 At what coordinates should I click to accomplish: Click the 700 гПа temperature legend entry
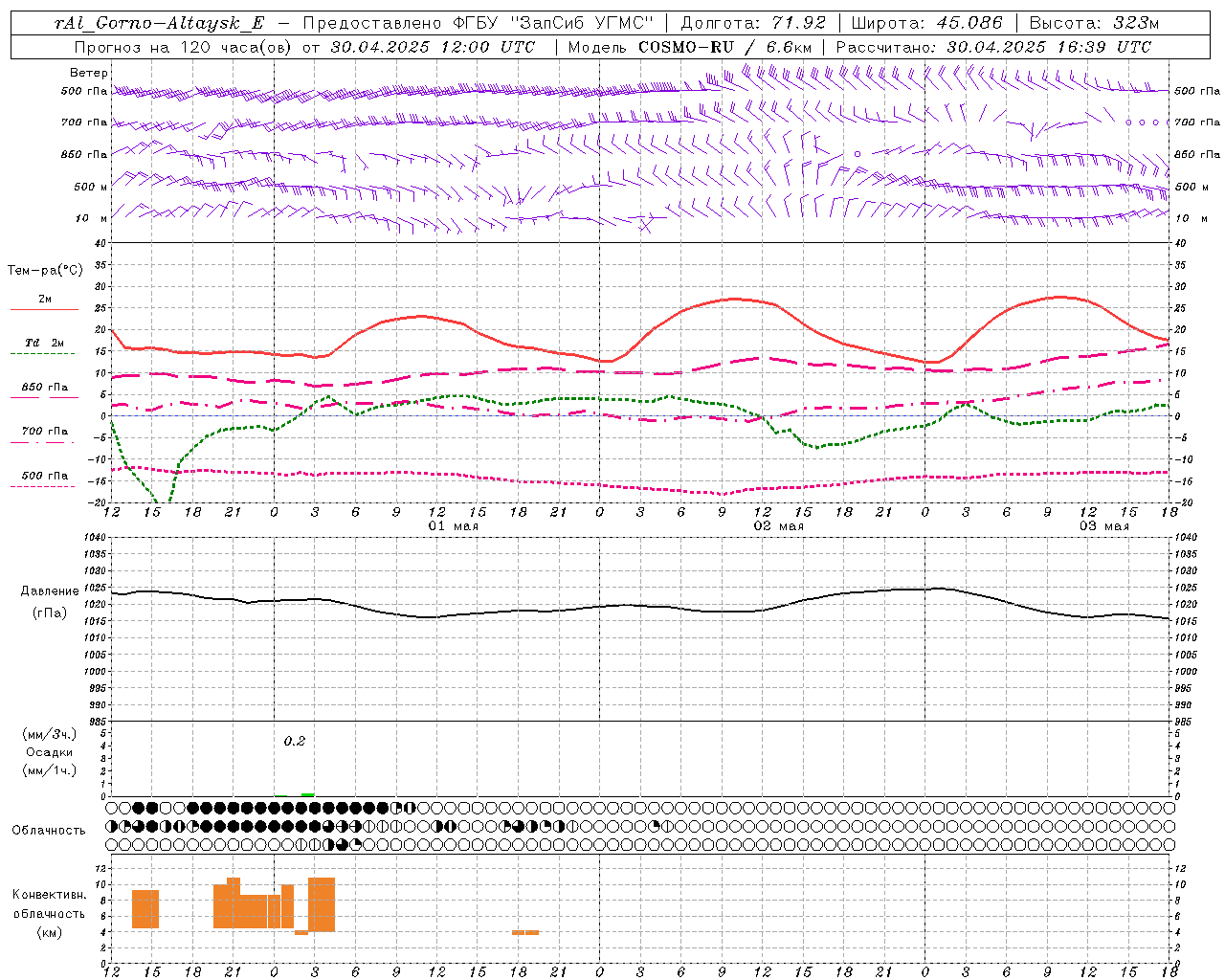click(44, 432)
